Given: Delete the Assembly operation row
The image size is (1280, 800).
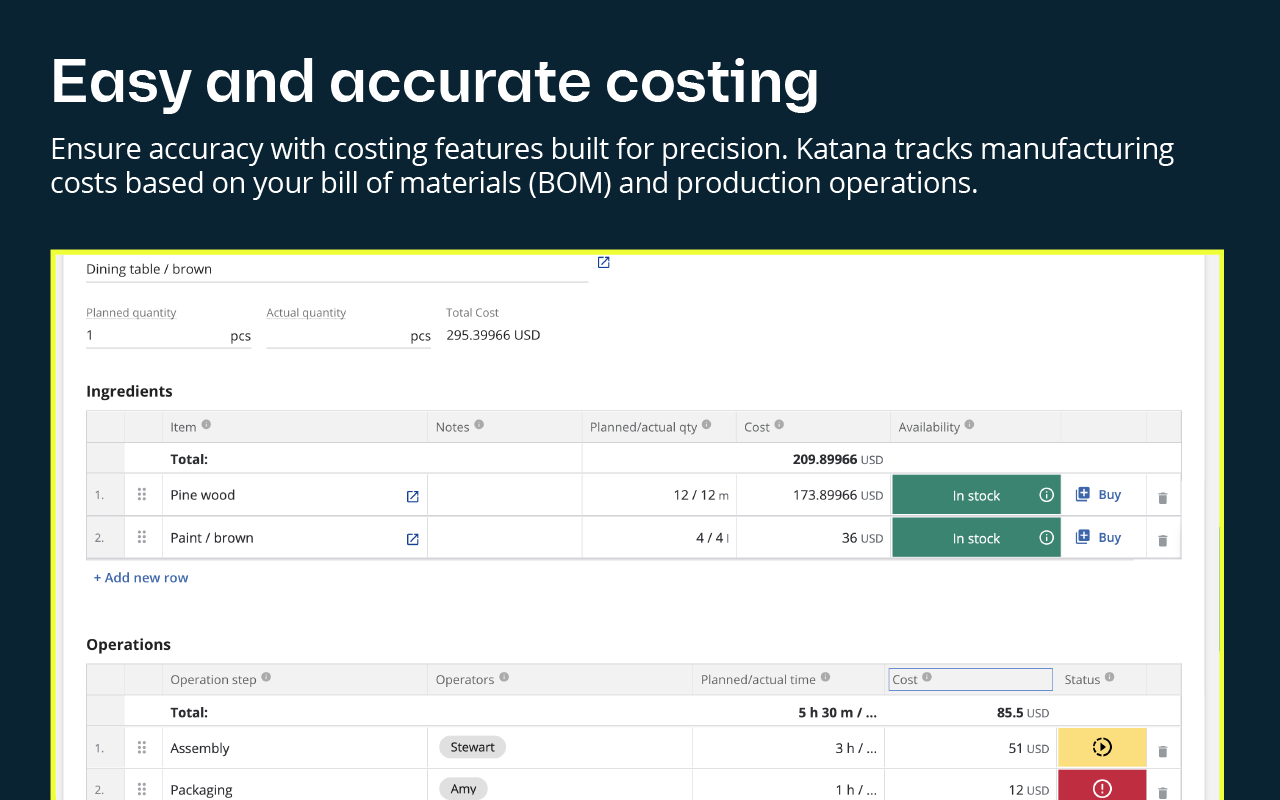Looking at the screenshot, I should coord(1162,751).
